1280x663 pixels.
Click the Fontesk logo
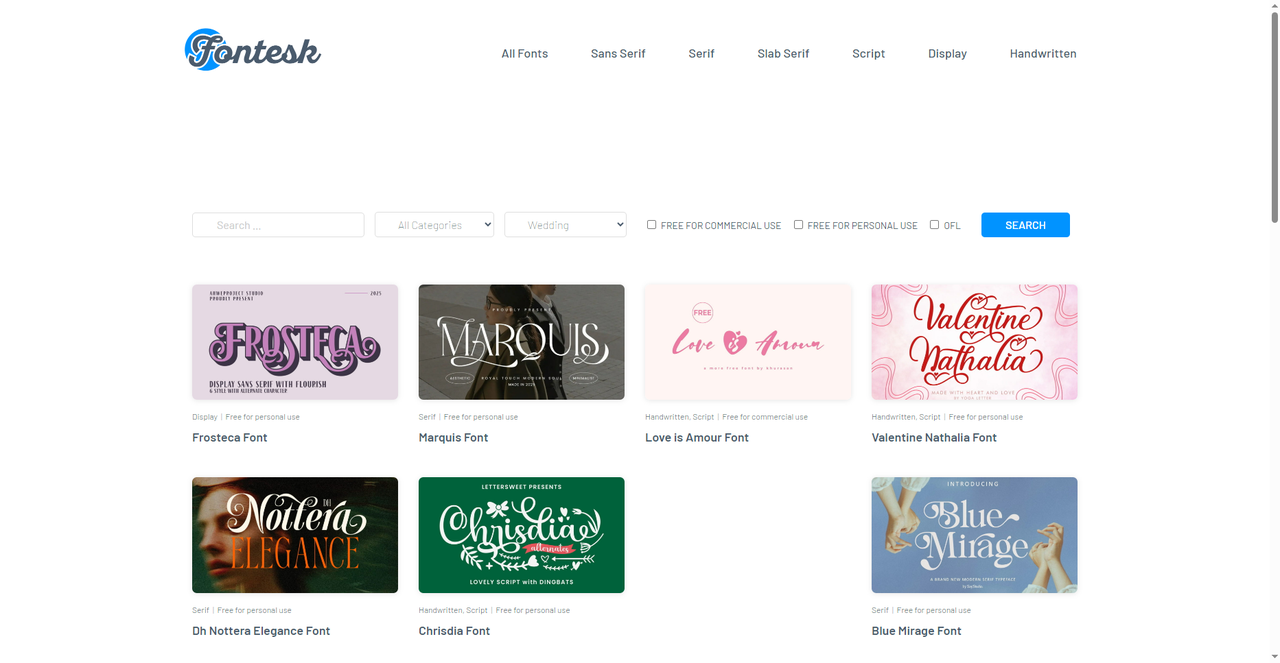(253, 50)
